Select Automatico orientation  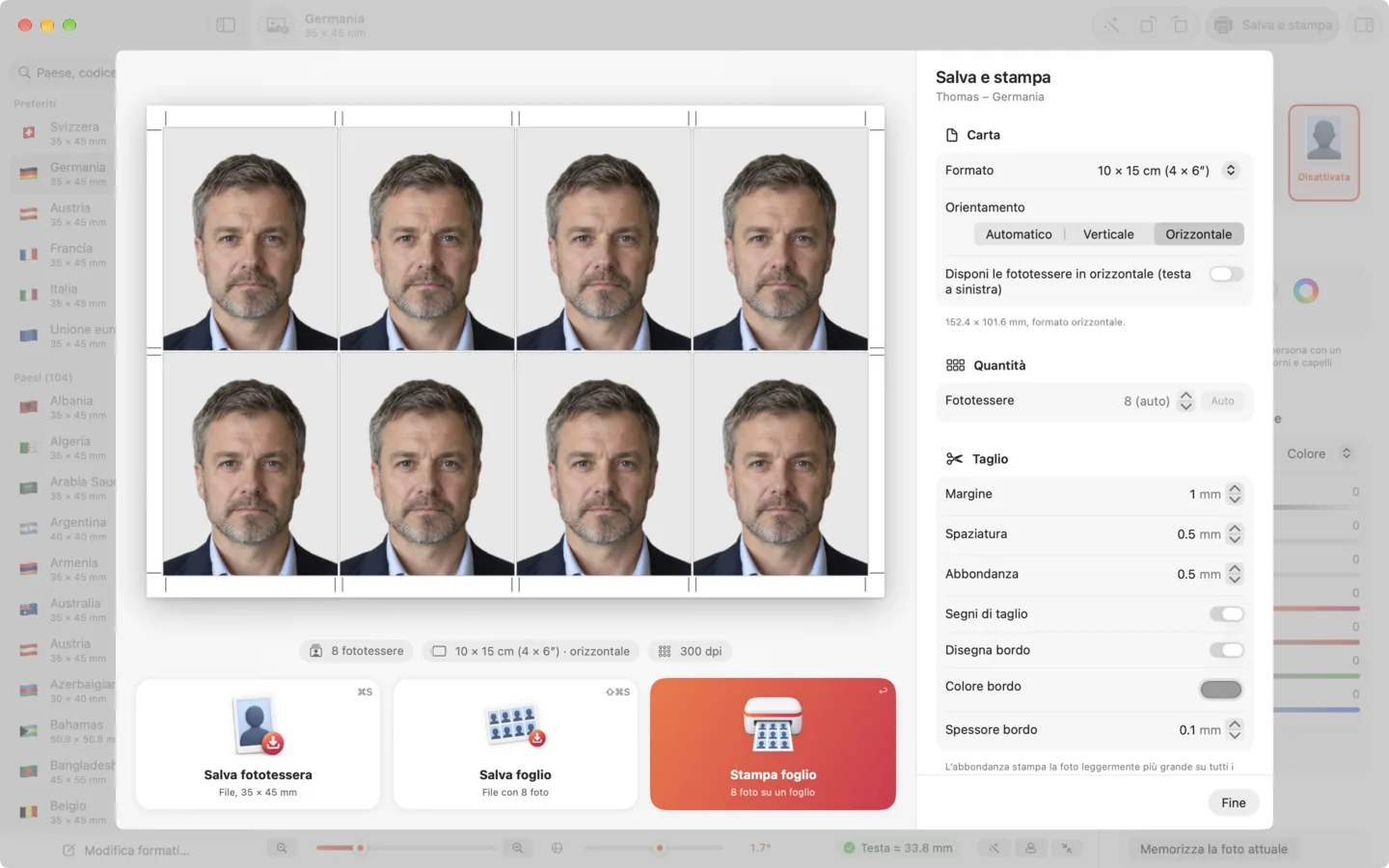pyautogui.click(x=1019, y=234)
